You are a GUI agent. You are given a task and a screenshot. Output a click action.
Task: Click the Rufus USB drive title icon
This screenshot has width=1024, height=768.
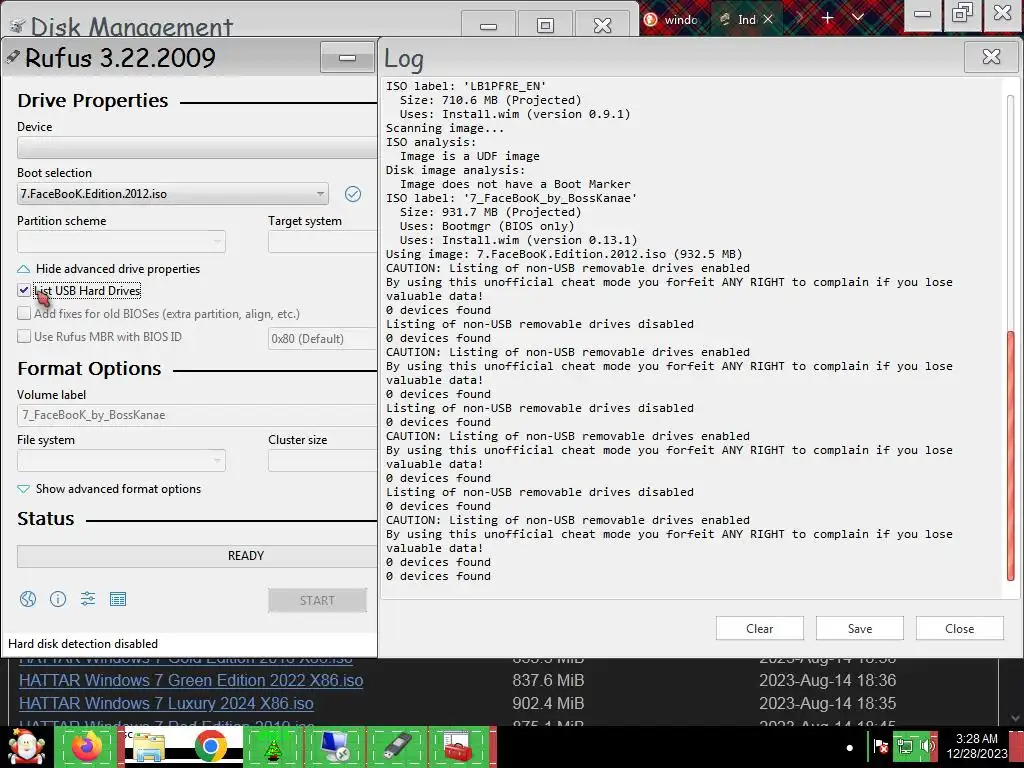tap(12, 57)
